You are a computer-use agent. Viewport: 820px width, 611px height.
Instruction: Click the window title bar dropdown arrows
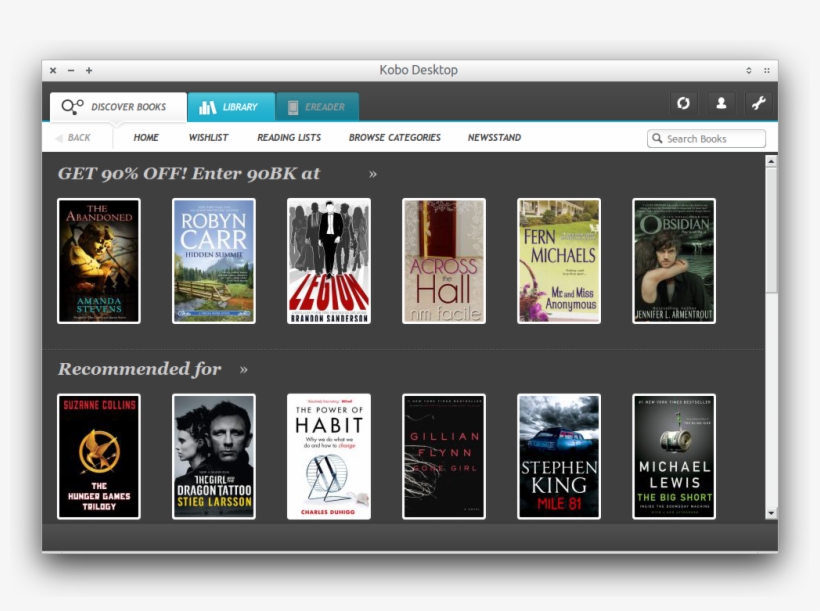pyautogui.click(x=749, y=70)
